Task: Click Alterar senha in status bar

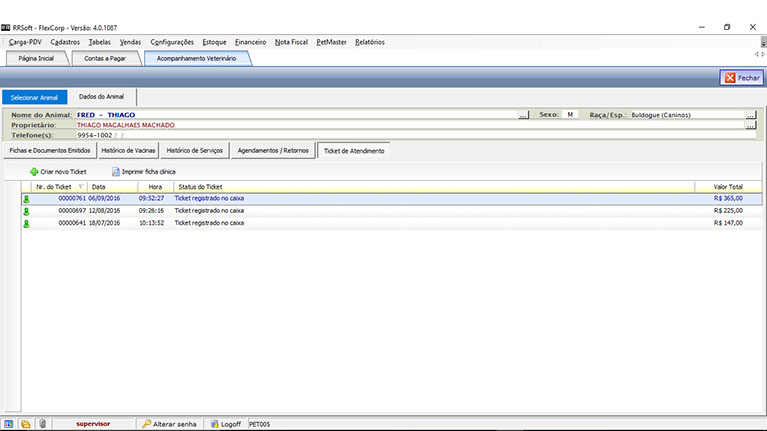Action: pyautogui.click(x=169, y=424)
